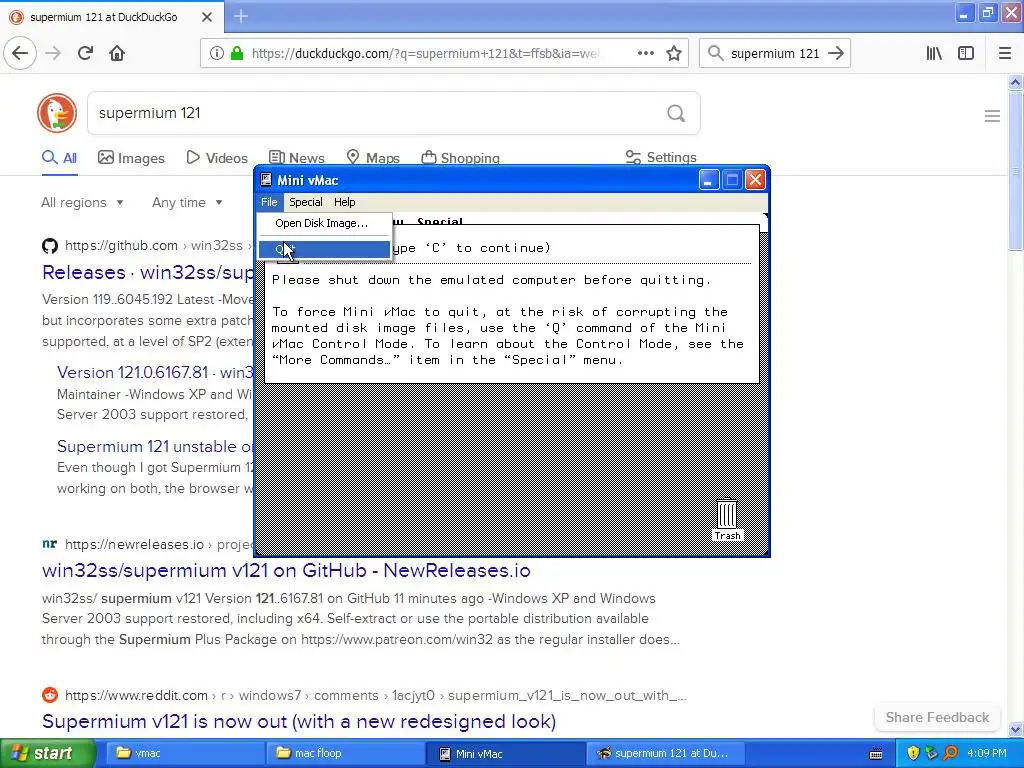Viewport: 1024px width, 768px height.
Task: Select the supermium 121 taskbar button
Action: pos(663,753)
